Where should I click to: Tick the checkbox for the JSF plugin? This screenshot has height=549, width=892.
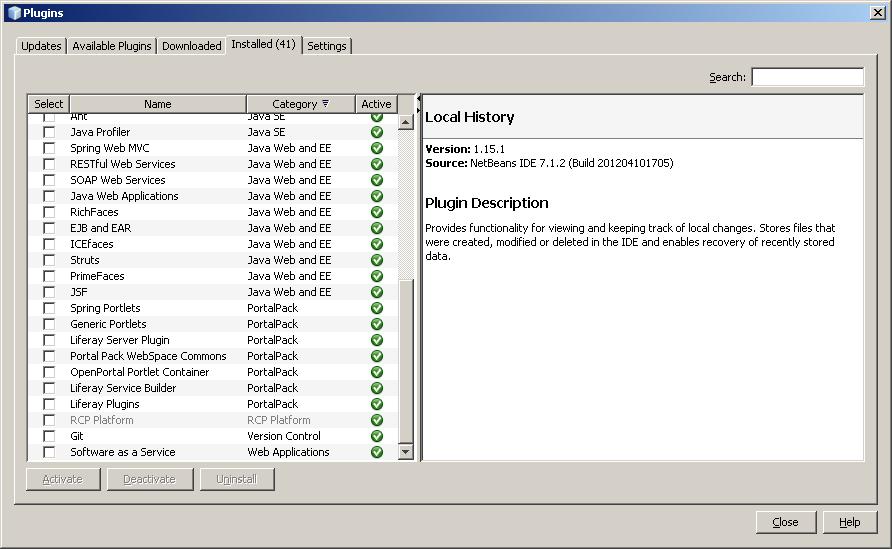[x=48, y=292]
